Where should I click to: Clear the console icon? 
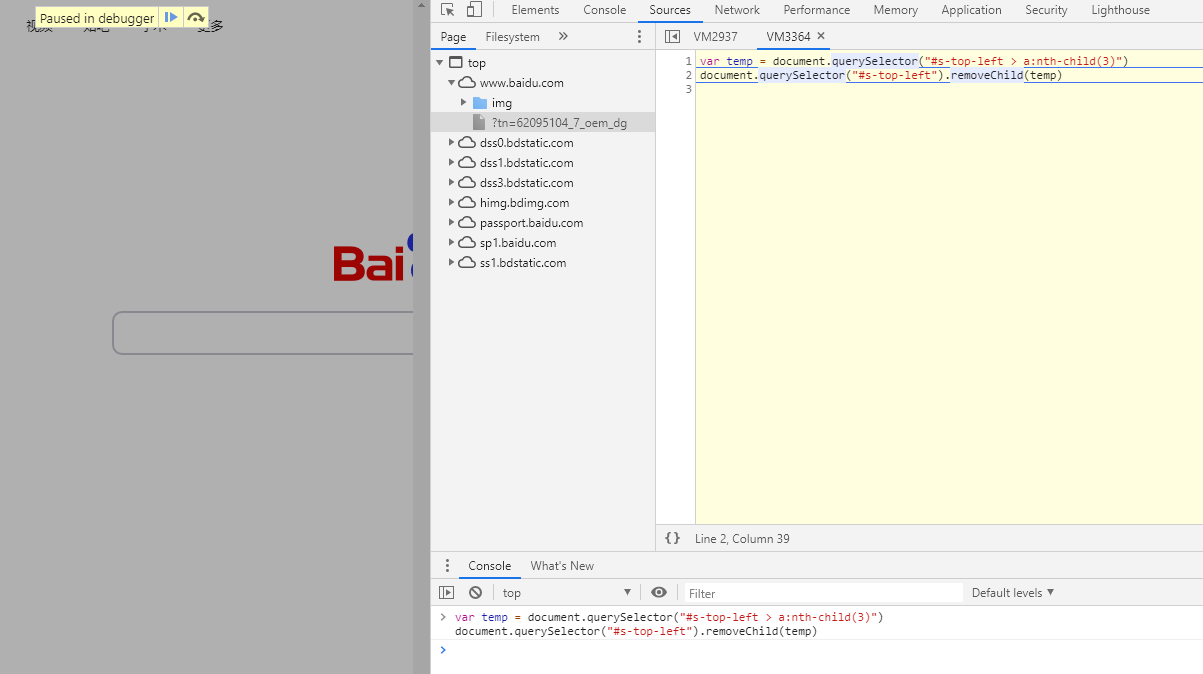click(475, 593)
